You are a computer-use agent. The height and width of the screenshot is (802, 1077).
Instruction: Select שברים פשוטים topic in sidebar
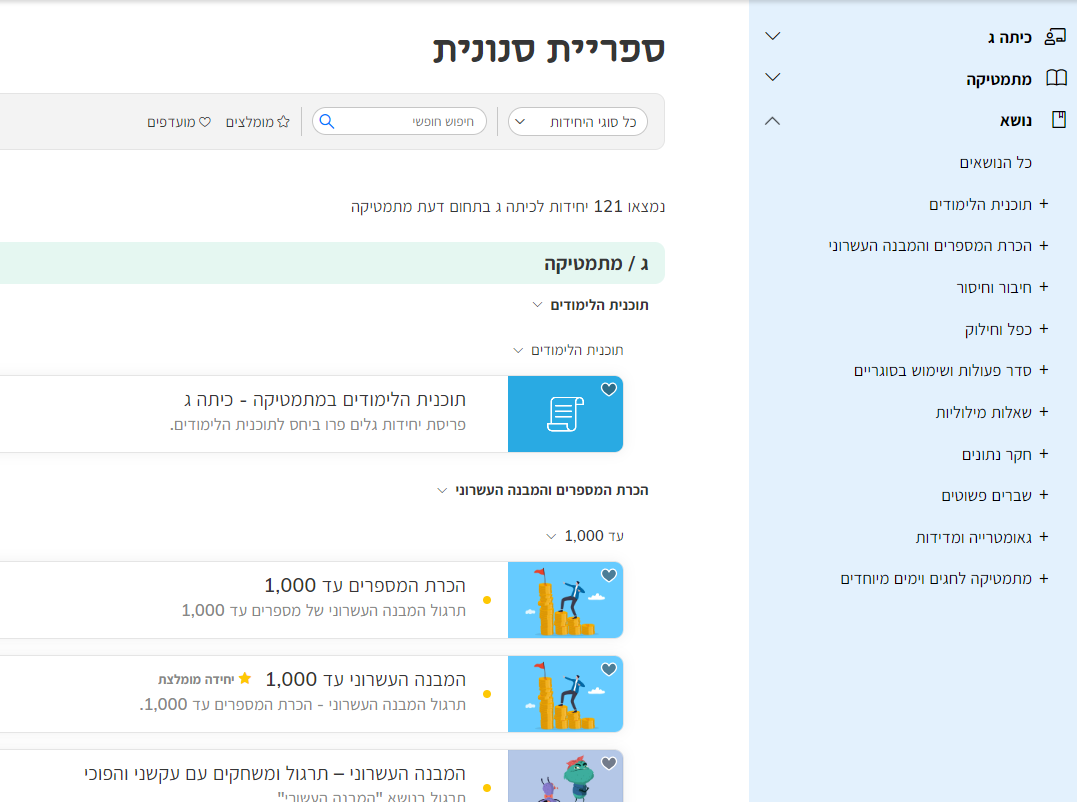[986, 496]
